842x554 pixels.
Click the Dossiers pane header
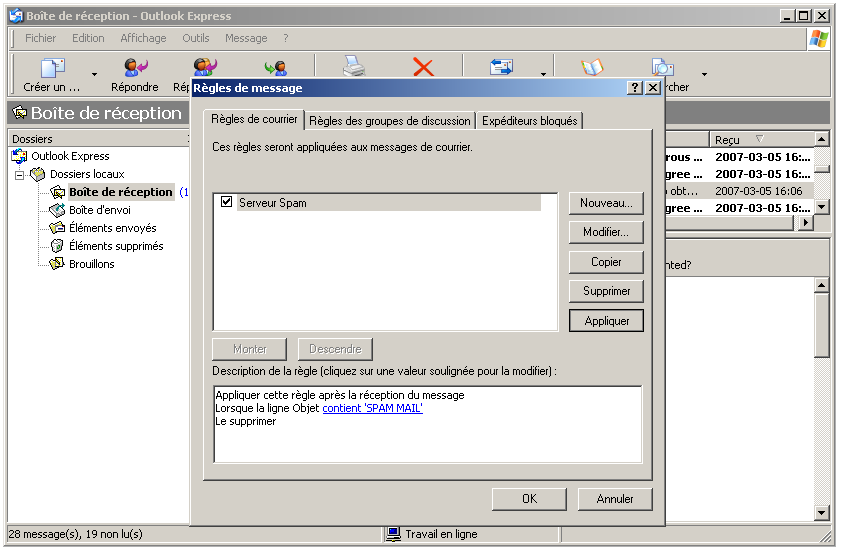pos(99,138)
